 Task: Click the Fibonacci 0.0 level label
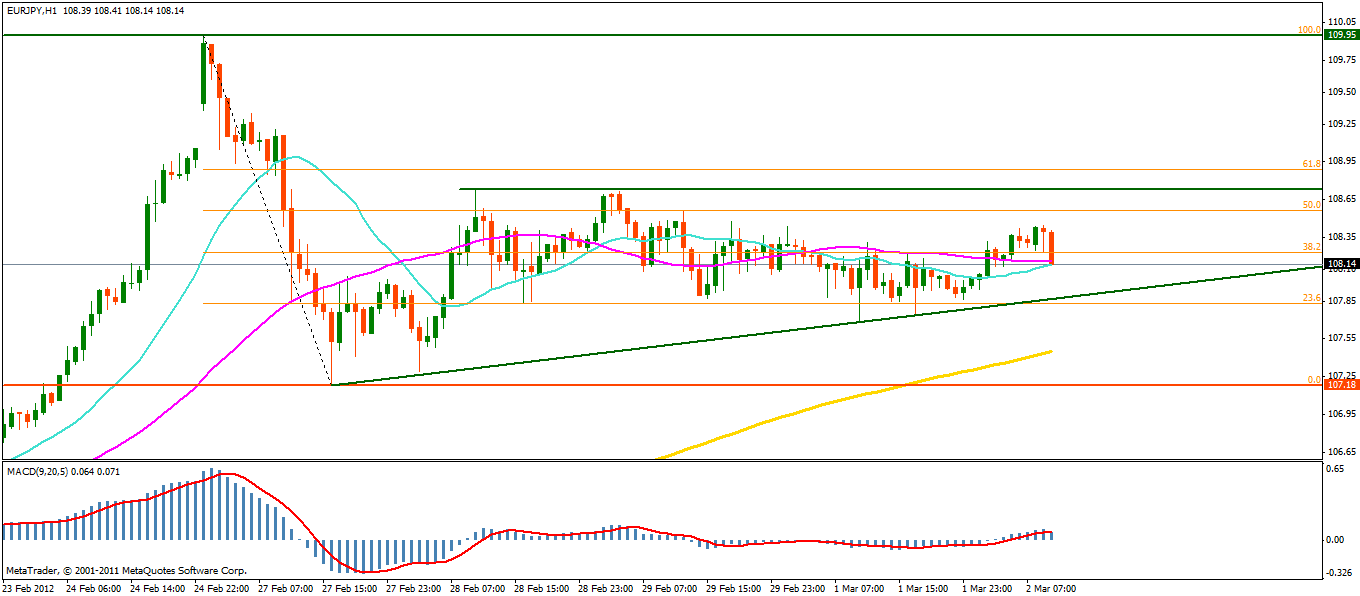coord(1314,379)
